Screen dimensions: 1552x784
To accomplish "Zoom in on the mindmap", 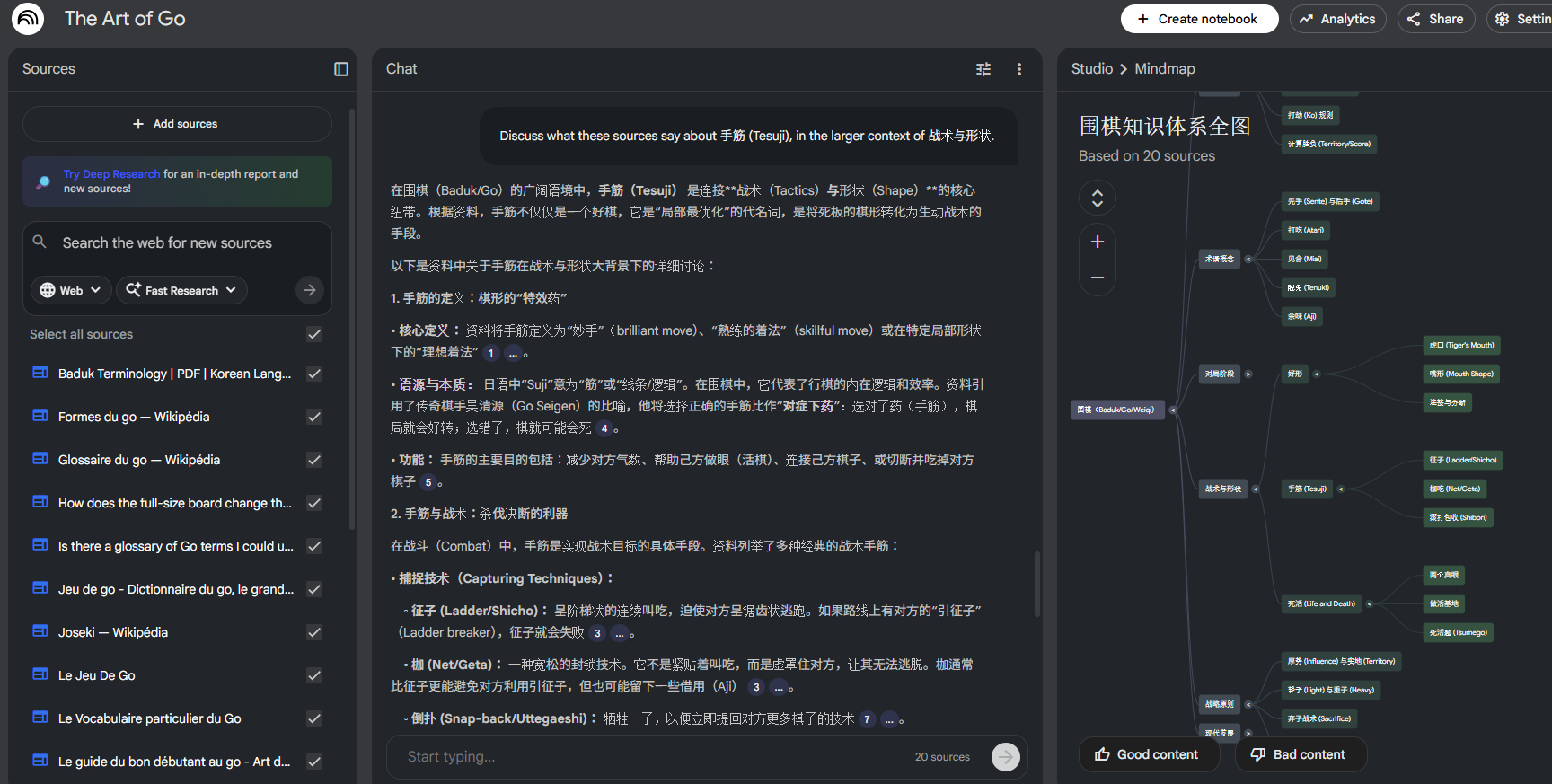I will 1098,242.
